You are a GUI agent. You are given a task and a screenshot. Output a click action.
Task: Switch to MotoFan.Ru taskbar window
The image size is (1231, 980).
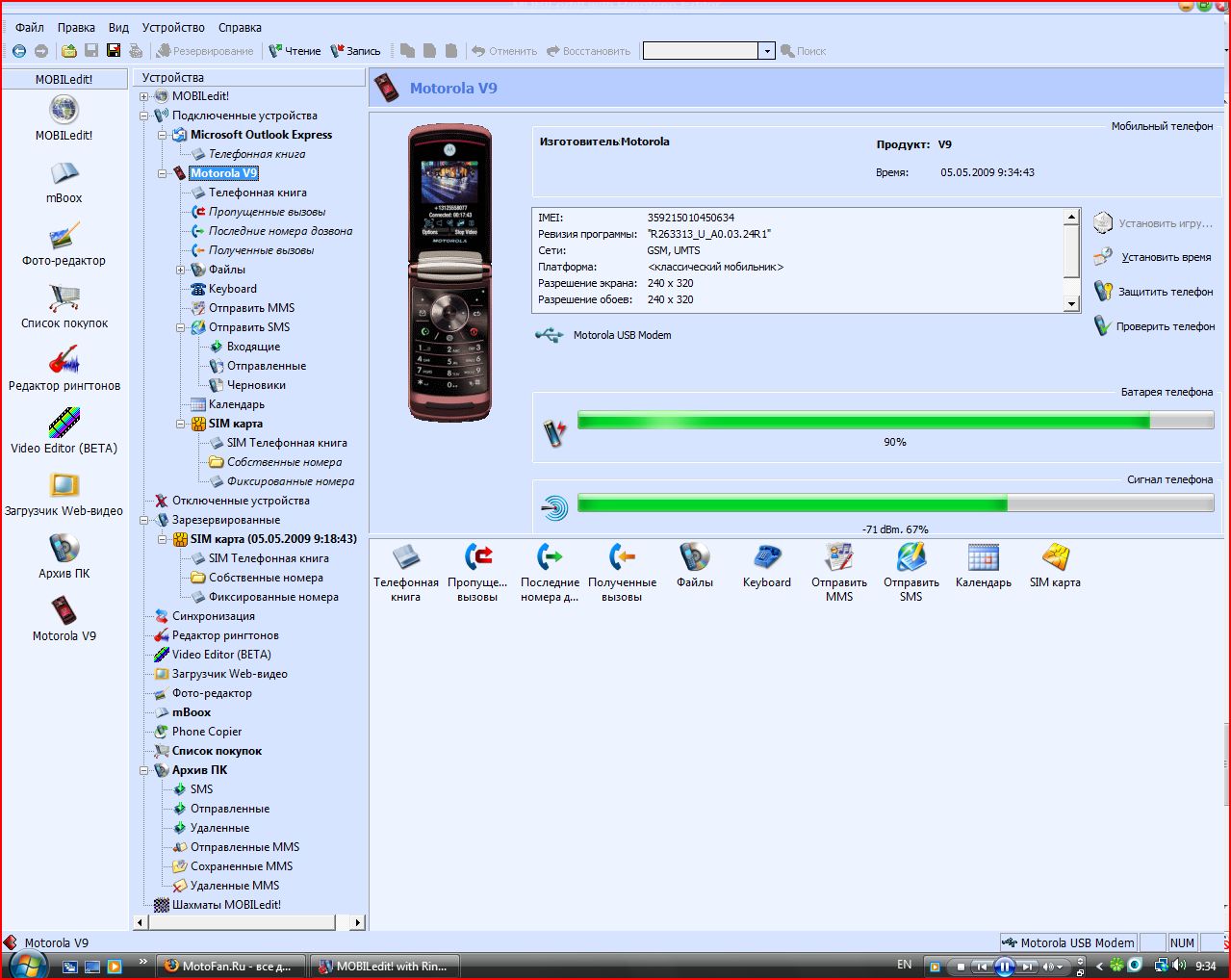click(x=231, y=966)
